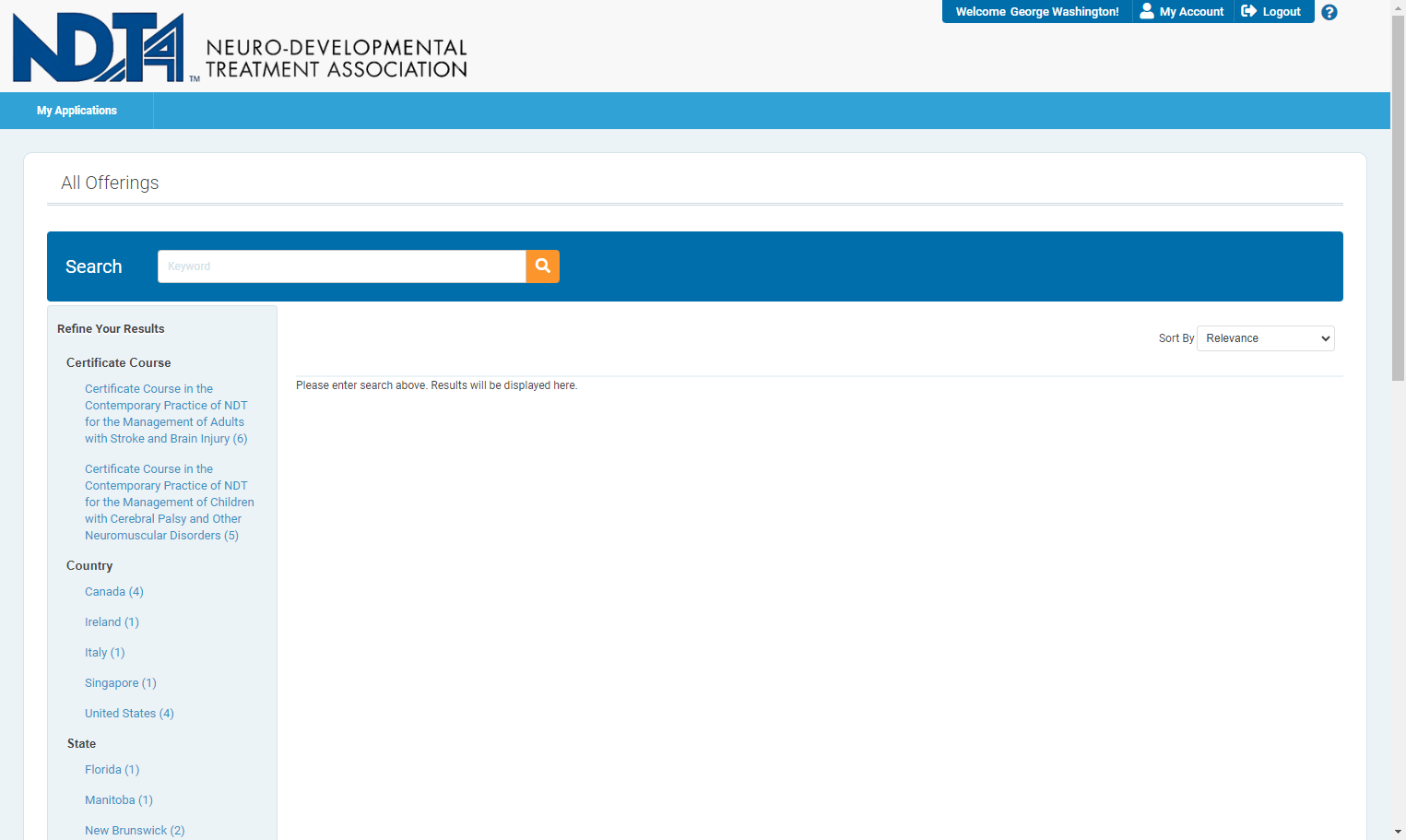The image size is (1406, 840).
Task: Click the Neuro-Developmental Treatment Association title
Action: tap(337, 59)
